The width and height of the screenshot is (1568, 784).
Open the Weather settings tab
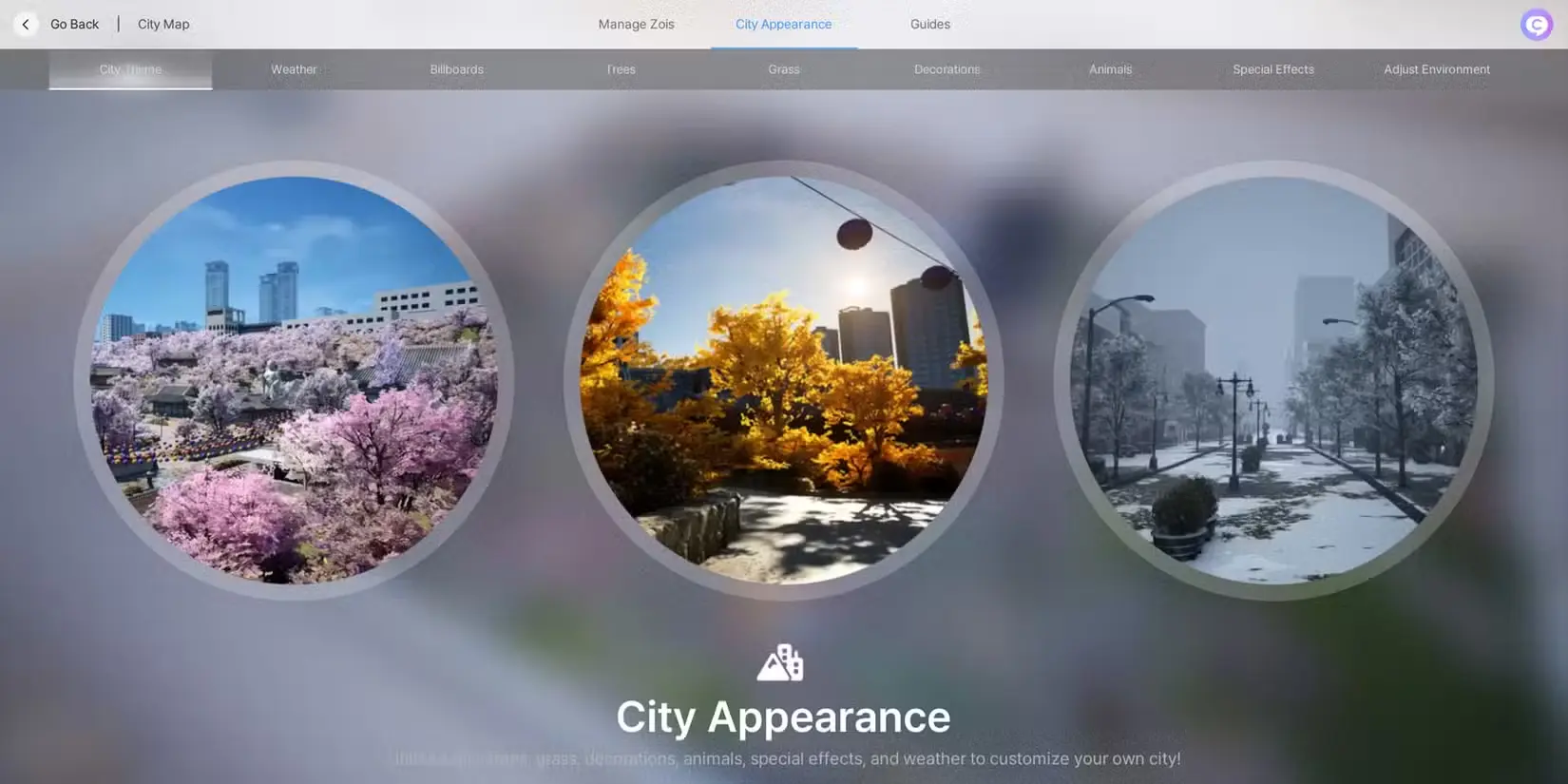[294, 69]
